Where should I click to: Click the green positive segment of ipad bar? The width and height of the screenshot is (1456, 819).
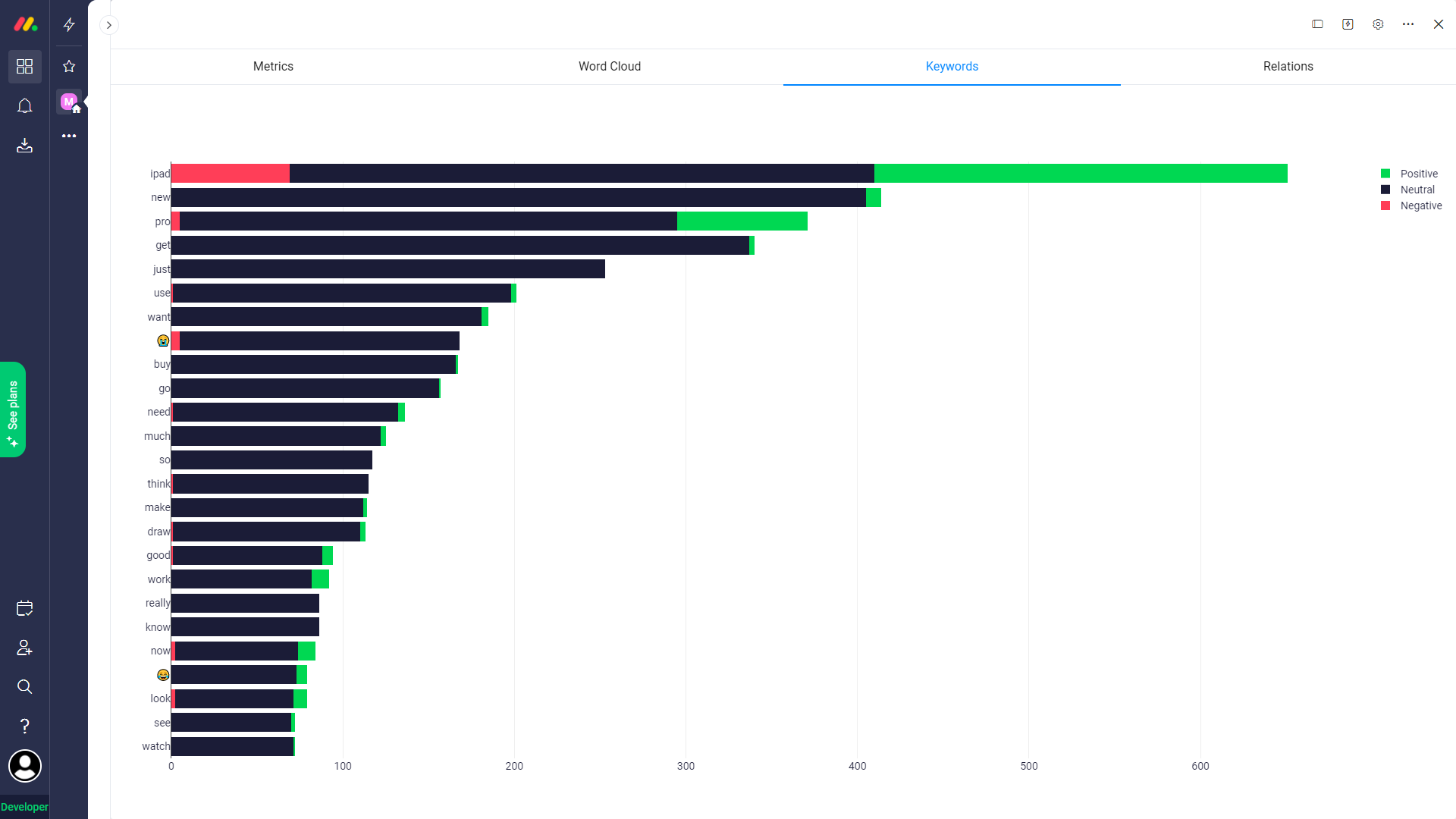point(1080,174)
